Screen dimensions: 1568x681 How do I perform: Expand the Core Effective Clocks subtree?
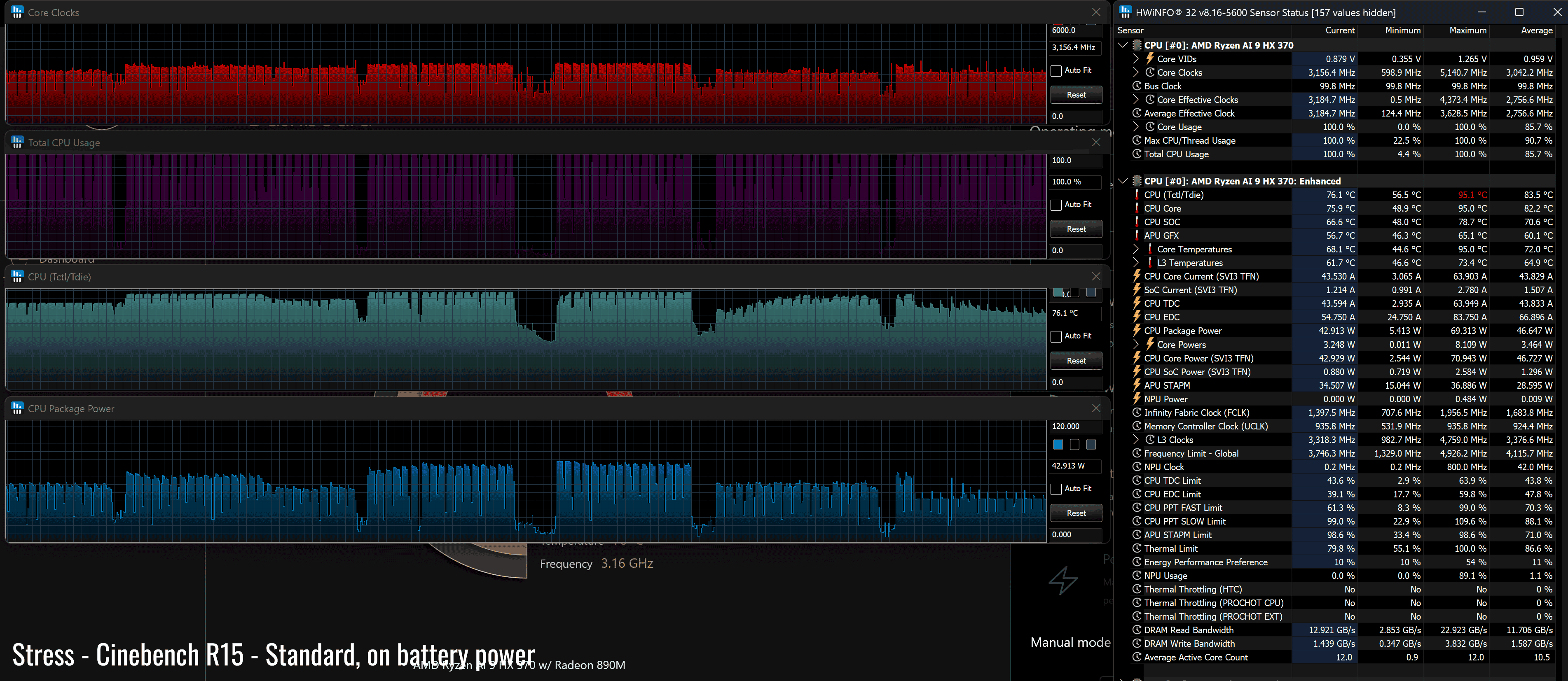coord(1136,100)
